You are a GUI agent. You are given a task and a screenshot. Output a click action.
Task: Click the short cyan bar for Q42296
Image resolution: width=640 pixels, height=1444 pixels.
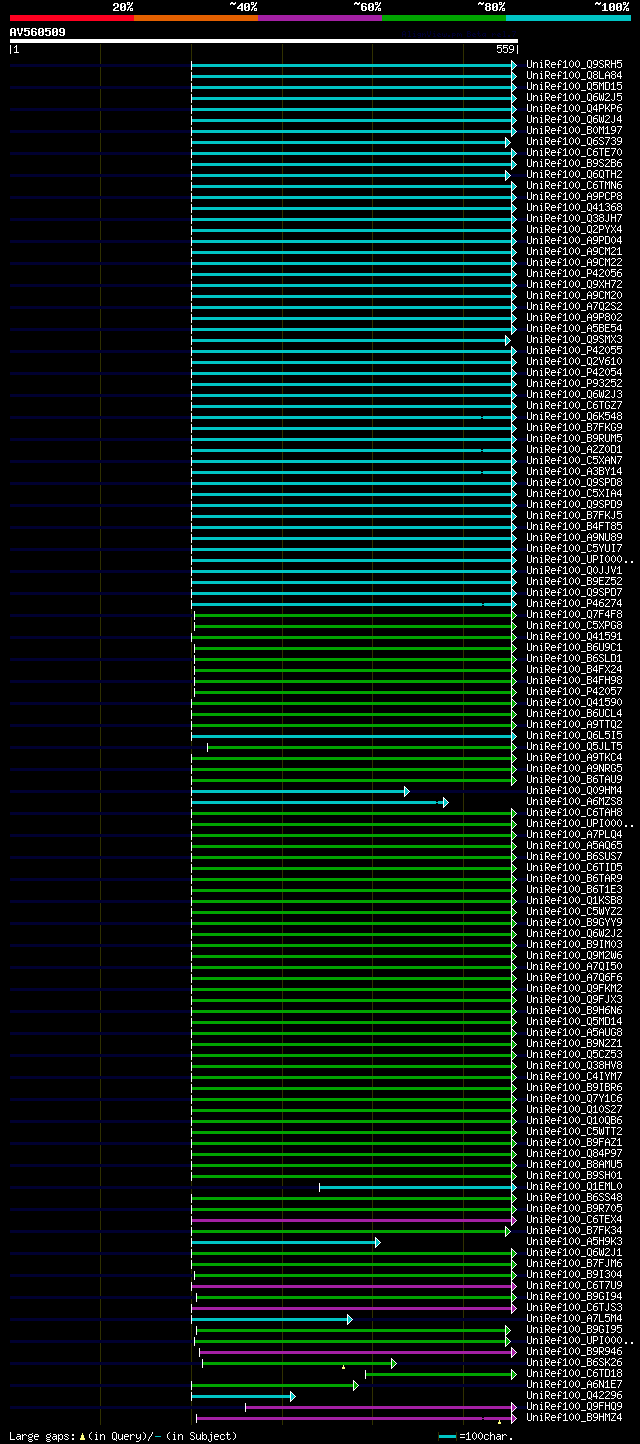(x=243, y=1396)
